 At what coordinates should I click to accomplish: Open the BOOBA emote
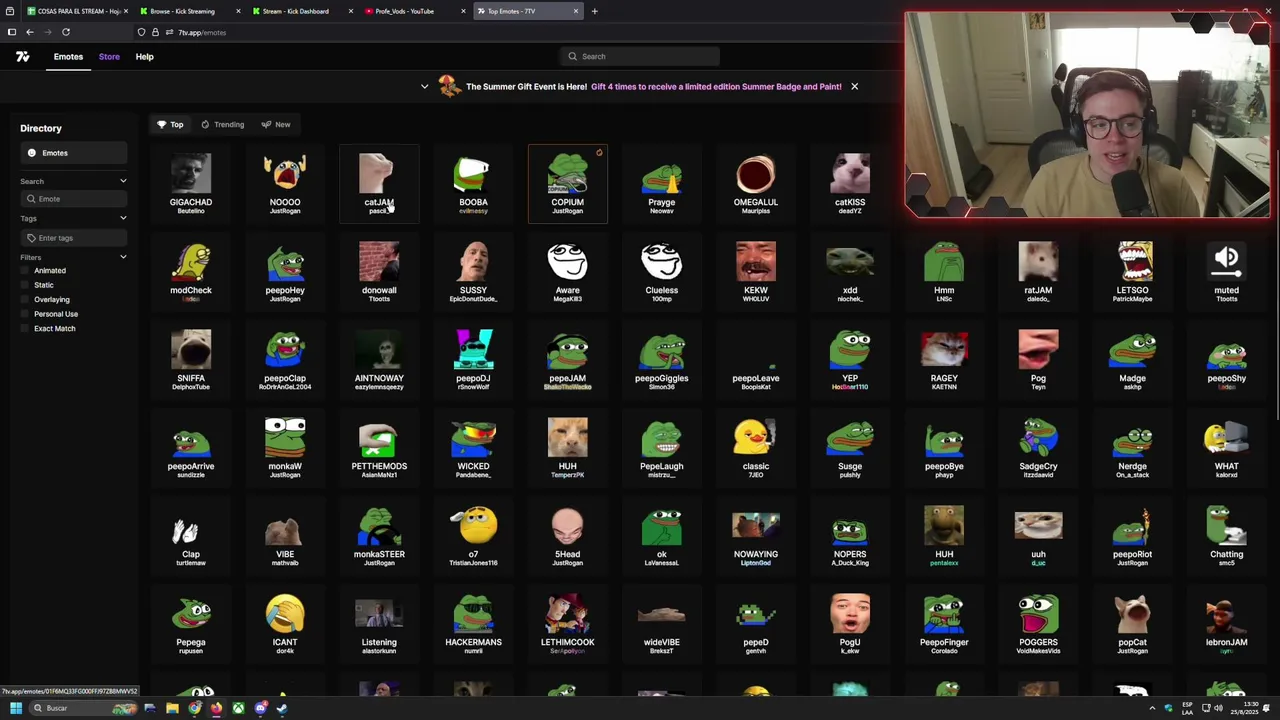coord(473,184)
